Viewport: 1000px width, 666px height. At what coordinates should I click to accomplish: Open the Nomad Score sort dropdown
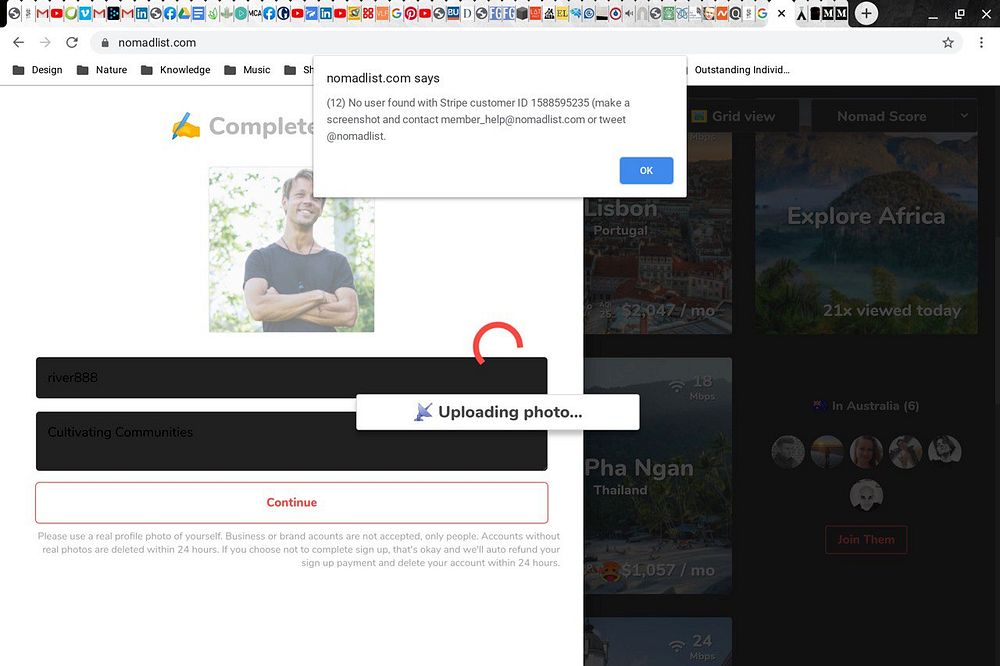point(893,116)
